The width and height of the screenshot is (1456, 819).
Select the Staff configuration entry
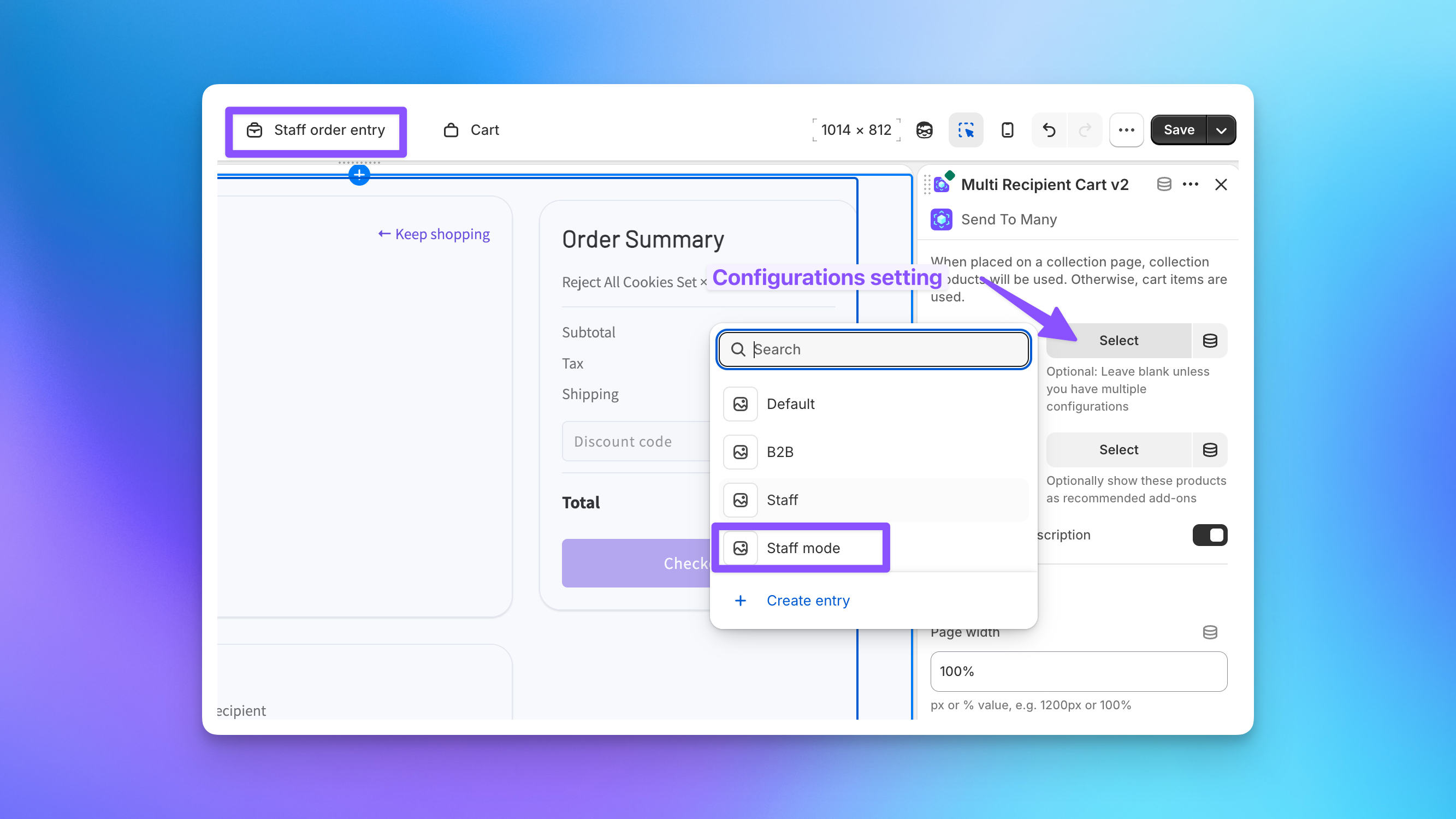(873, 500)
